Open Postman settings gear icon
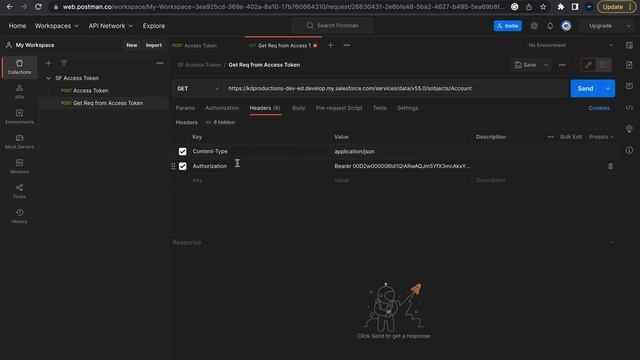This screenshot has width=640, height=360. coord(534,26)
